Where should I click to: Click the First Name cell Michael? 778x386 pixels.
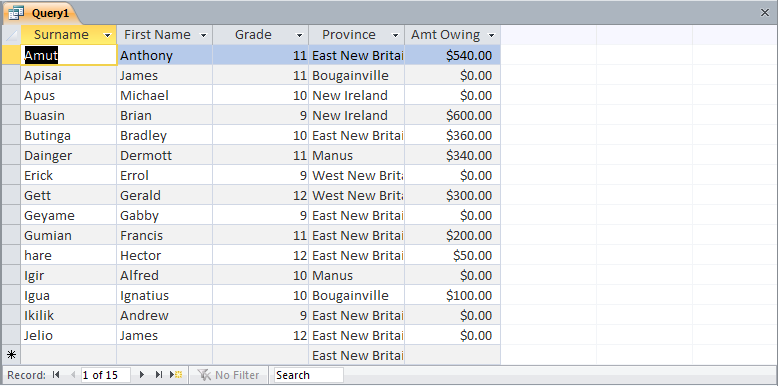[x=165, y=95]
